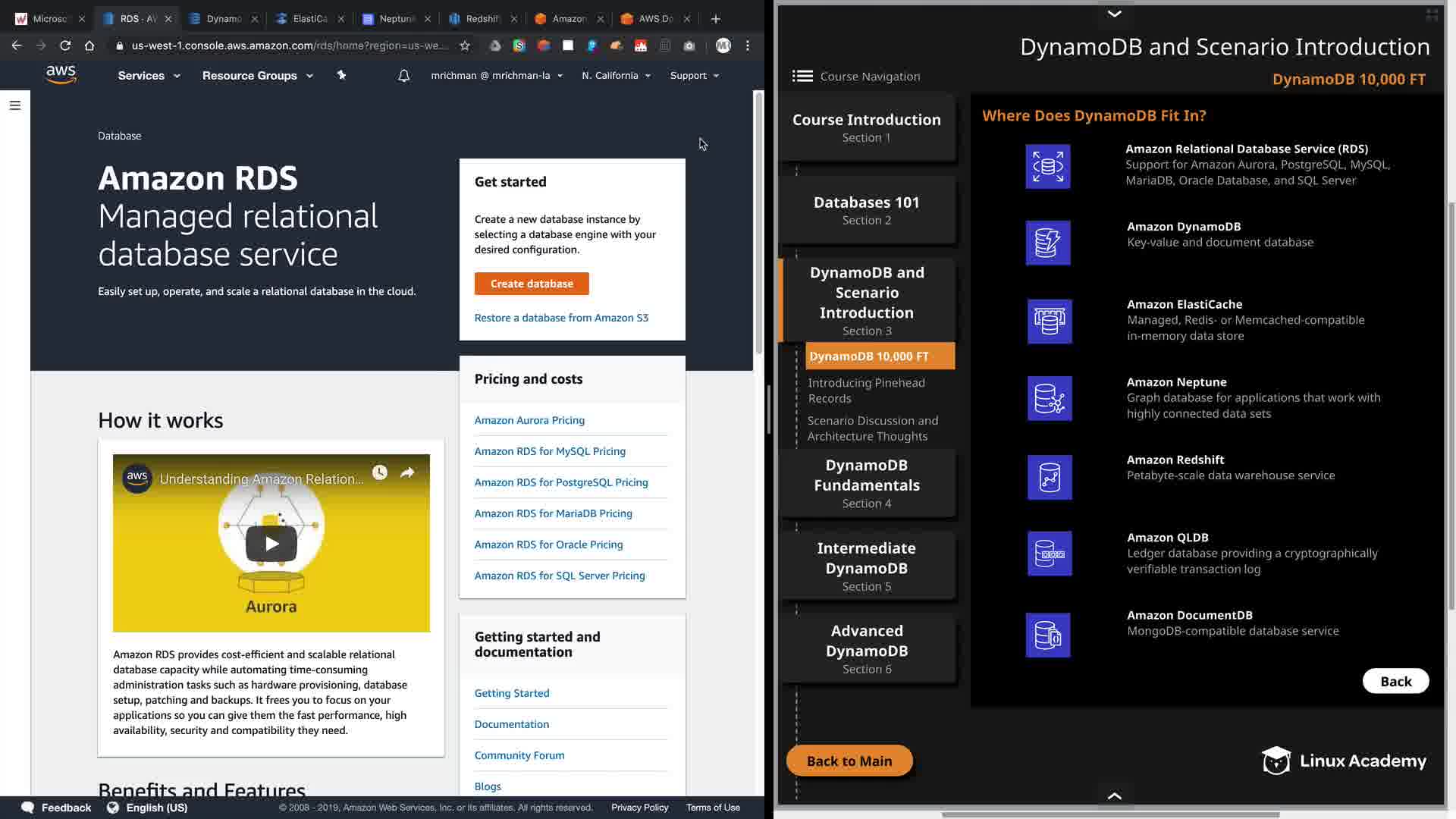Click the Amazon QLDB ledger icon
Screen dimensions: 1456x819
coord(1050,554)
